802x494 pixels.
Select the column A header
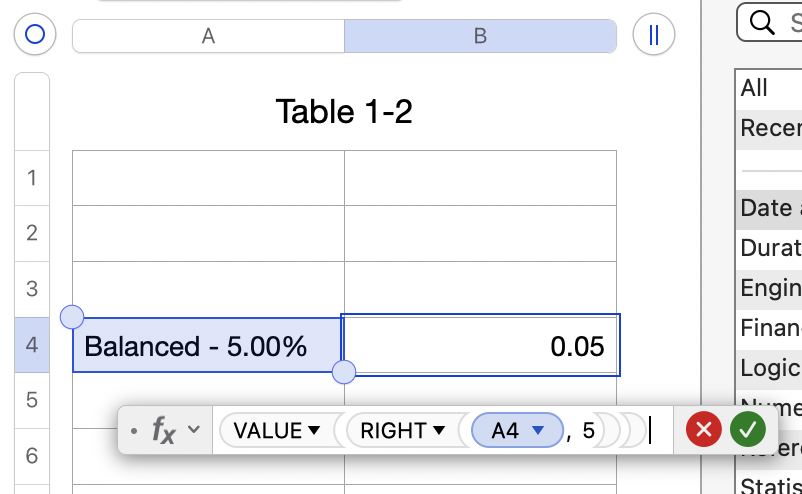208,36
